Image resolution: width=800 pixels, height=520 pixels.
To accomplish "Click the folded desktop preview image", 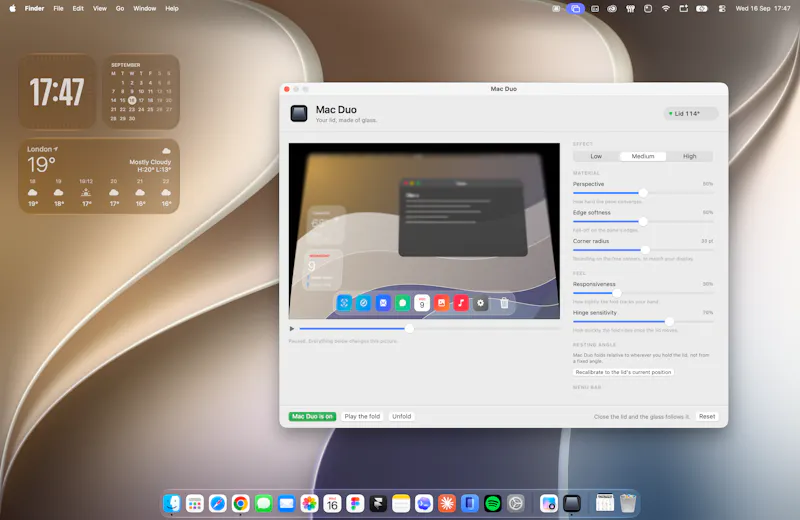I will pos(424,231).
